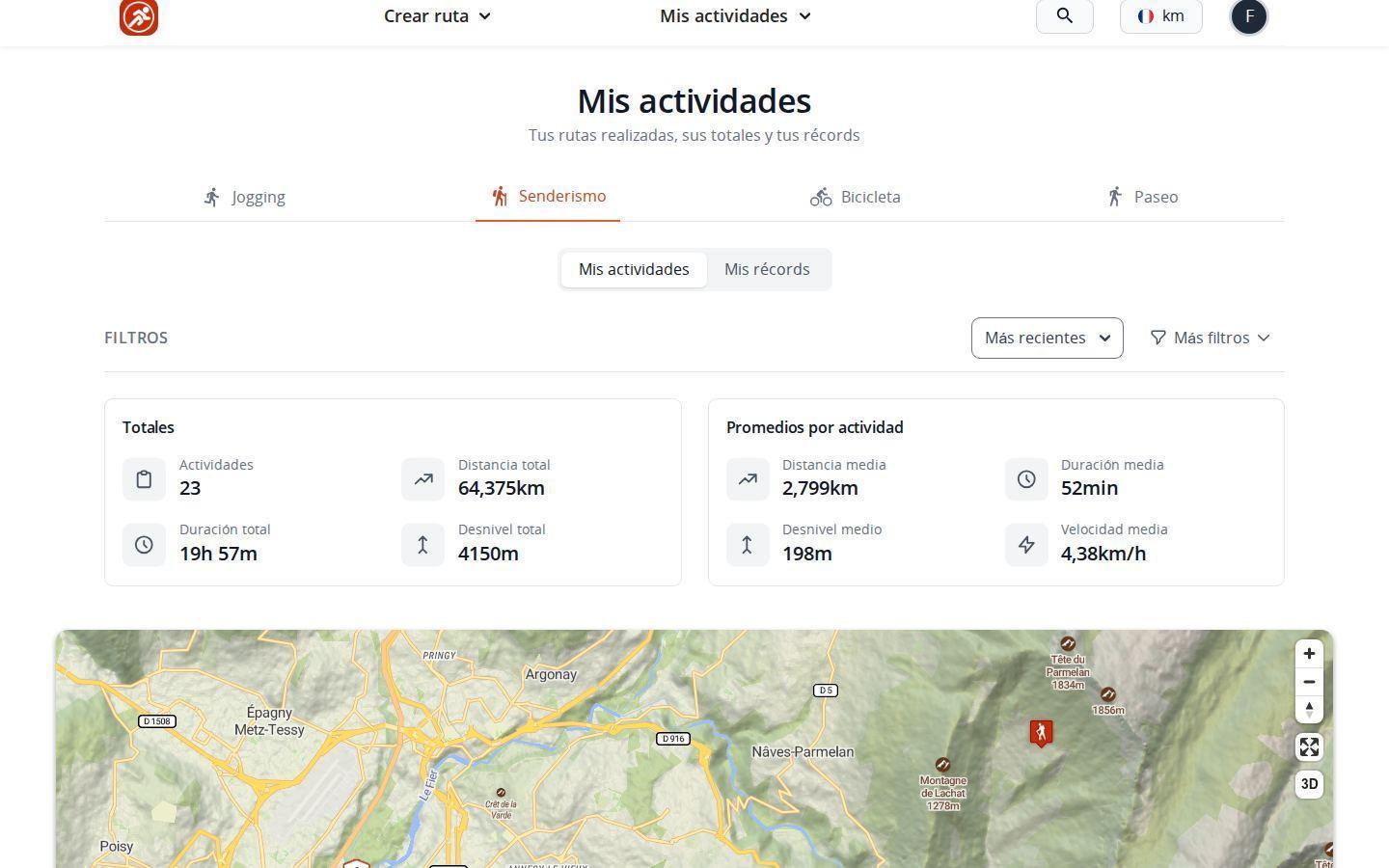Click the 64,375km total distance value

coord(502,488)
